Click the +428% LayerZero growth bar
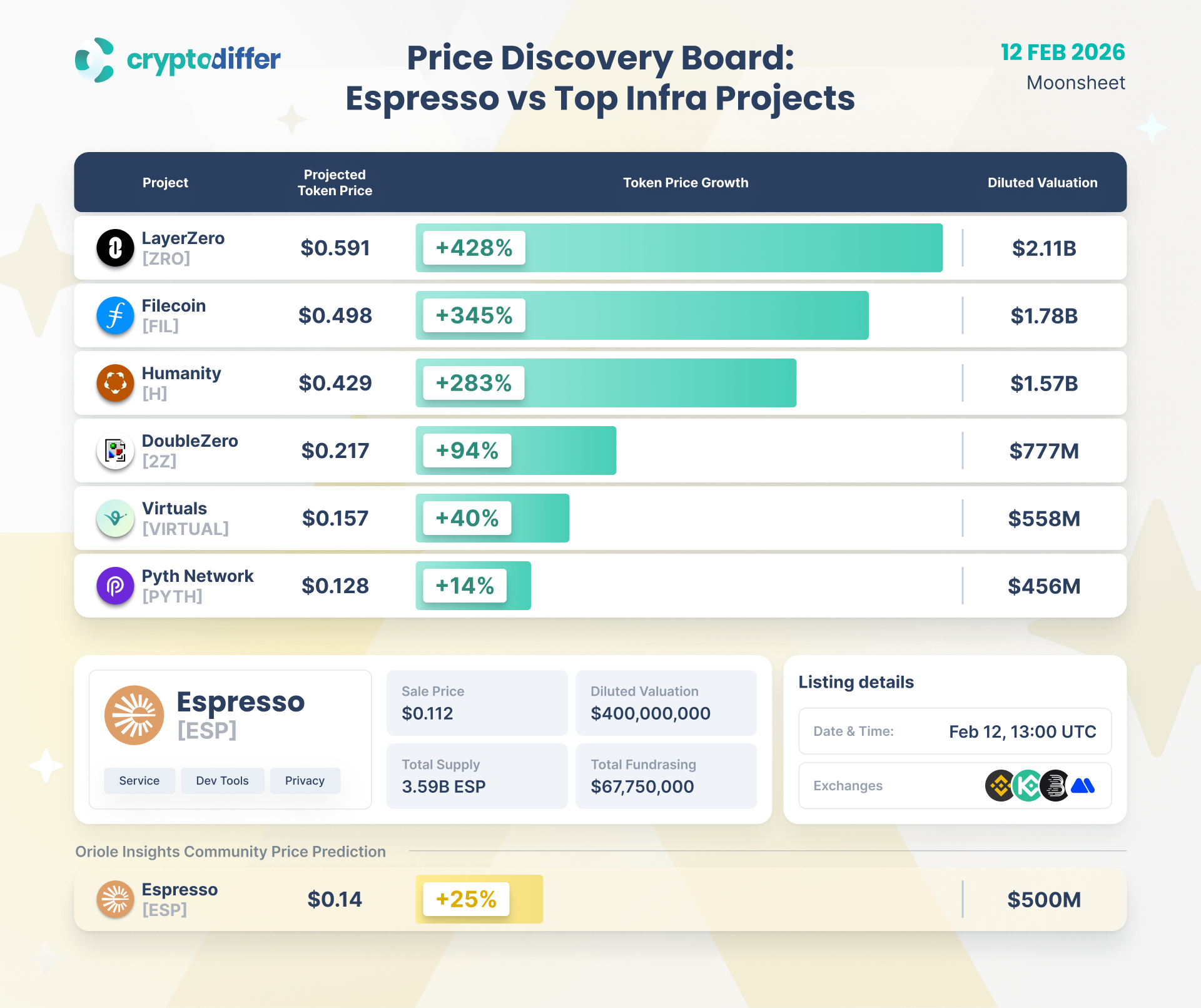This screenshot has width=1201, height=1008. point(679,248)
